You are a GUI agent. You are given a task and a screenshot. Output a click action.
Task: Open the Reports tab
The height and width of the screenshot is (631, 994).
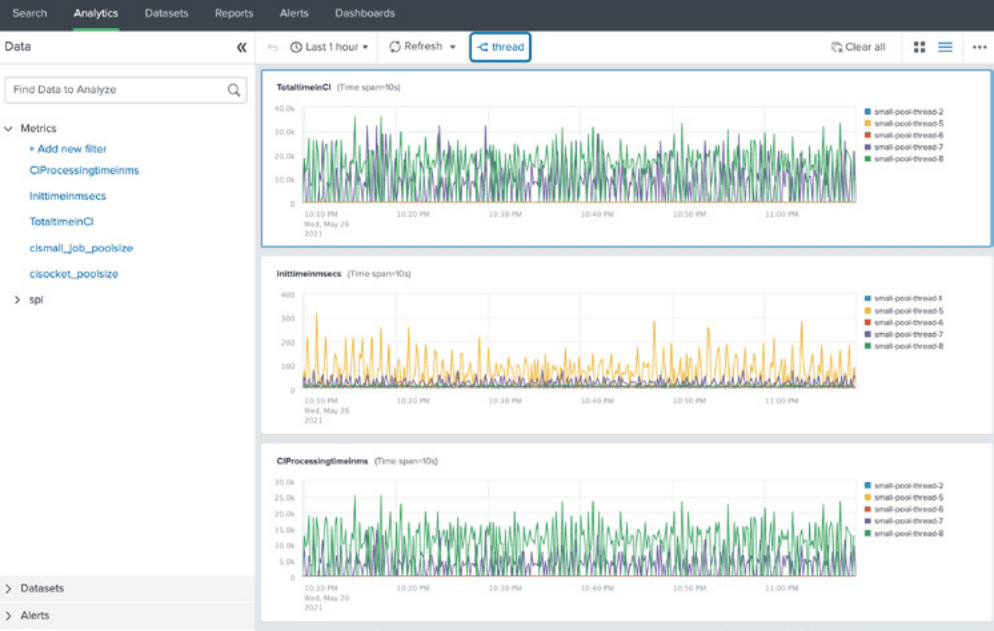pos(233,13)
